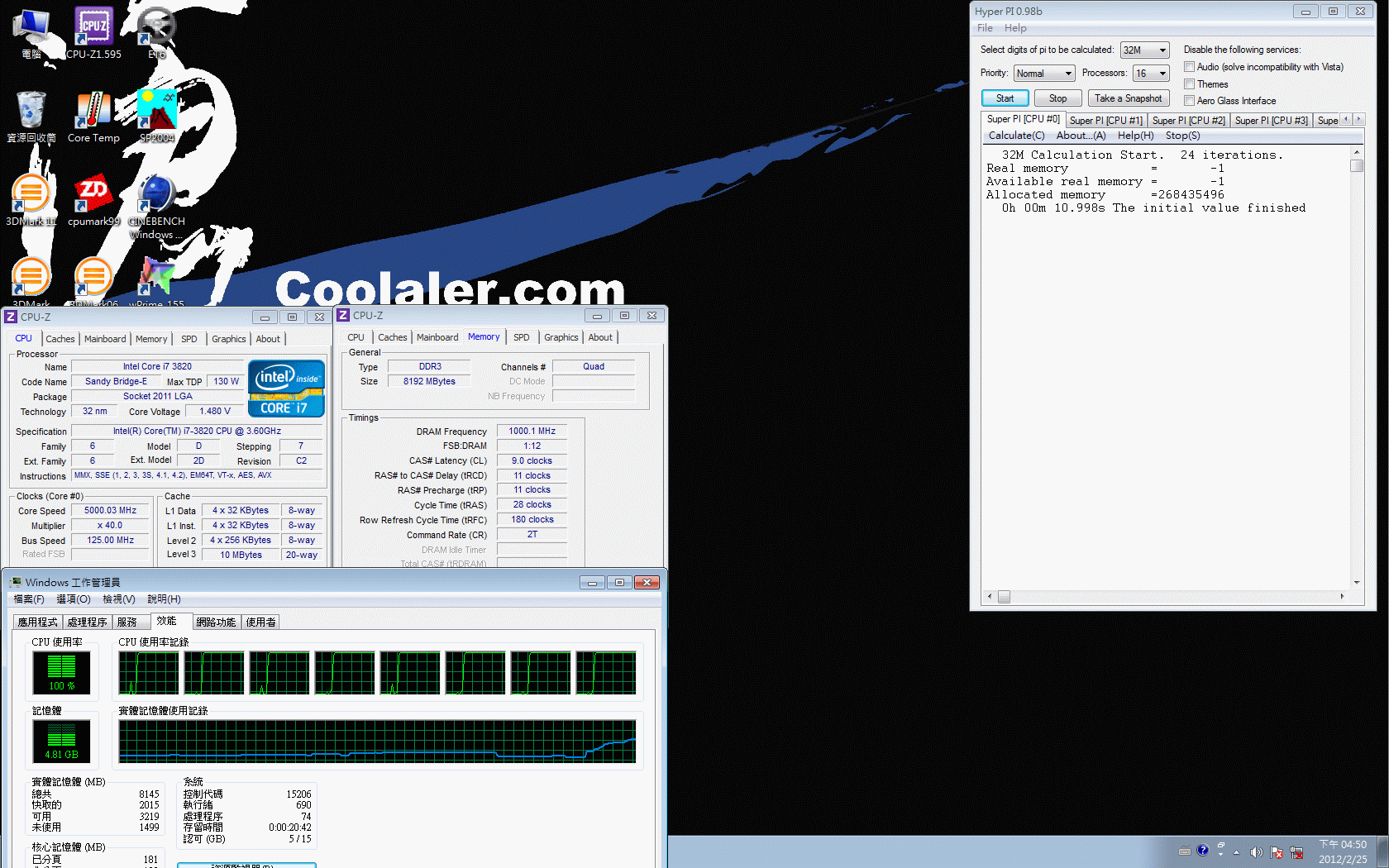Open the About tab in left CPU-Z window
Image resolution: width=1389 pixels, height=868 pixels.
tap(268, 339)
